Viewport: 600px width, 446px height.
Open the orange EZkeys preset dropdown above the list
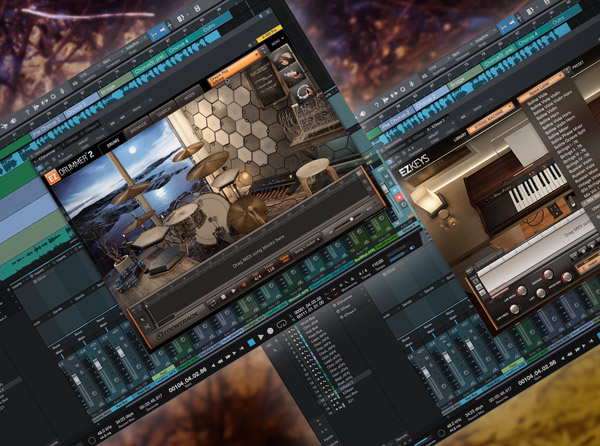click(x=541, y=87)
